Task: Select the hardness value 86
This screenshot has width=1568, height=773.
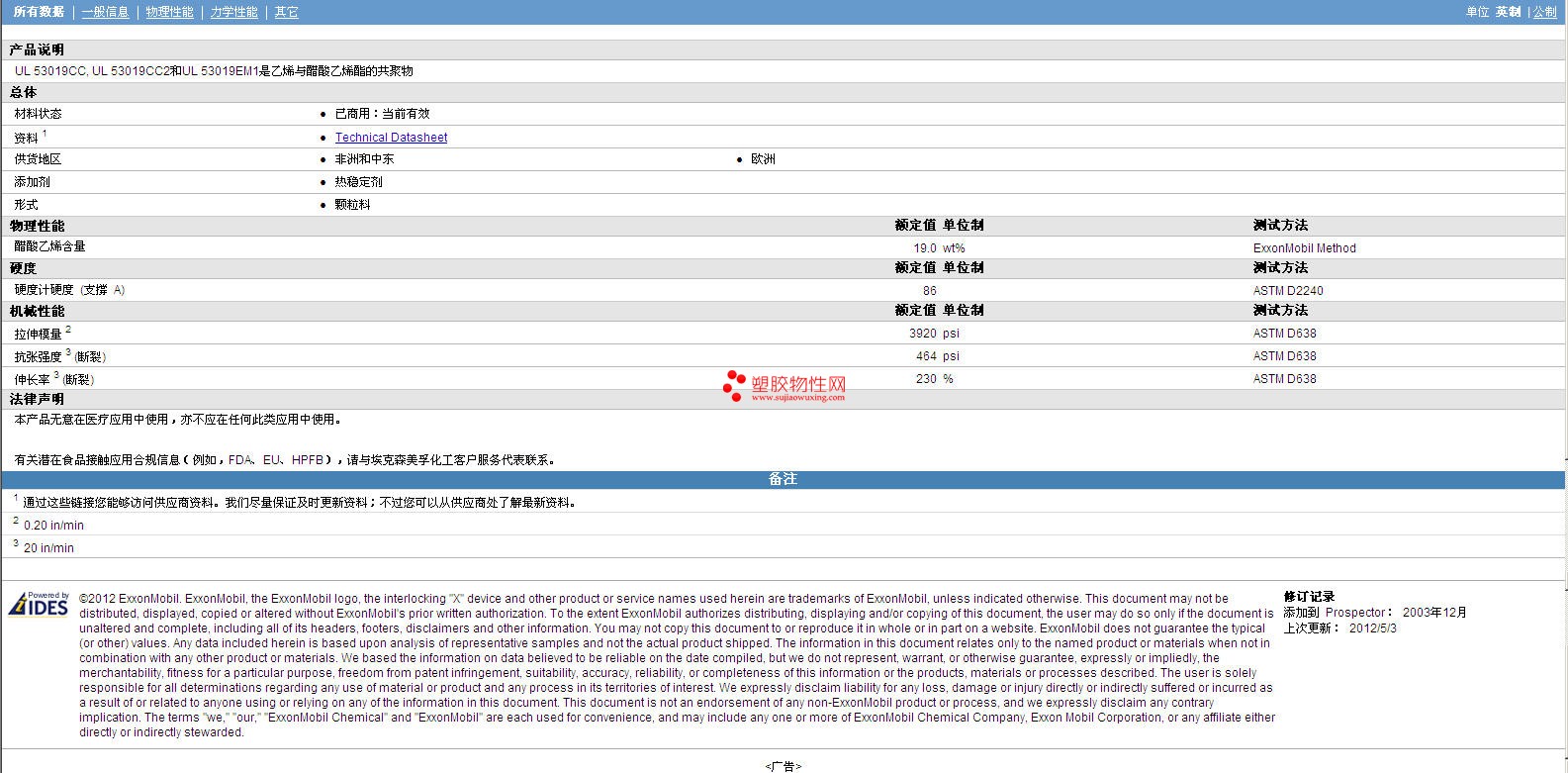Action: point(930,291)
